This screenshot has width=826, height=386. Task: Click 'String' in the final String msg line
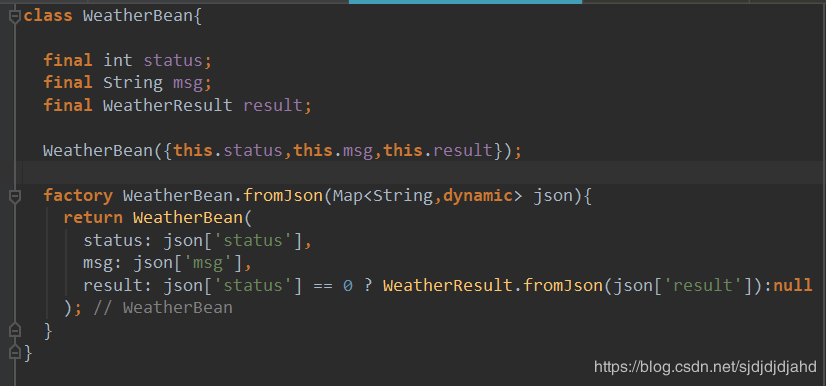[133, 83]
